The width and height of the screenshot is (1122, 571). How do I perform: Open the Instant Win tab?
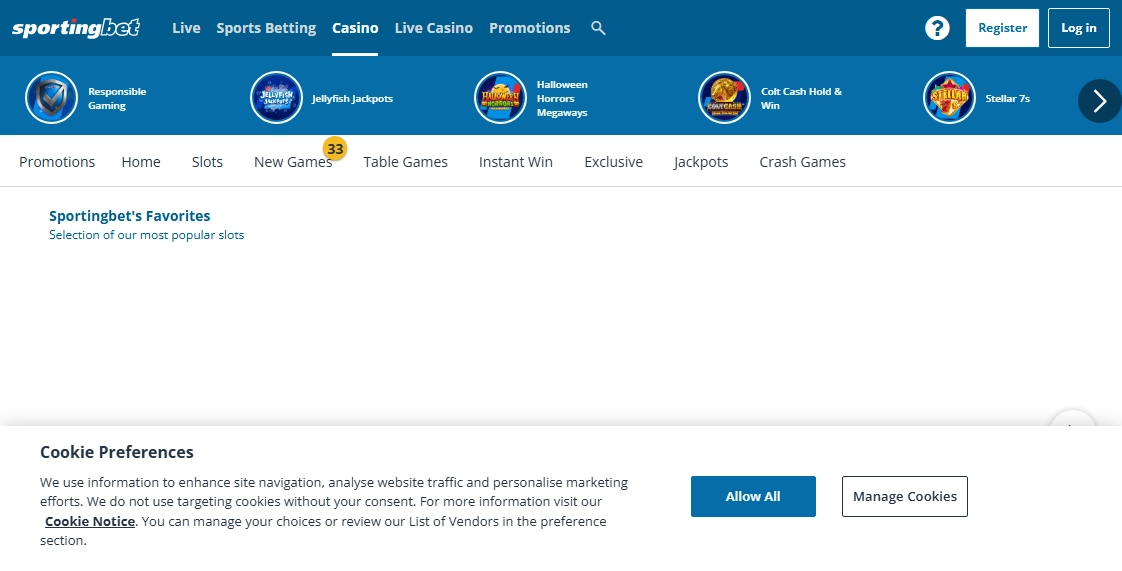click(516, 162)
